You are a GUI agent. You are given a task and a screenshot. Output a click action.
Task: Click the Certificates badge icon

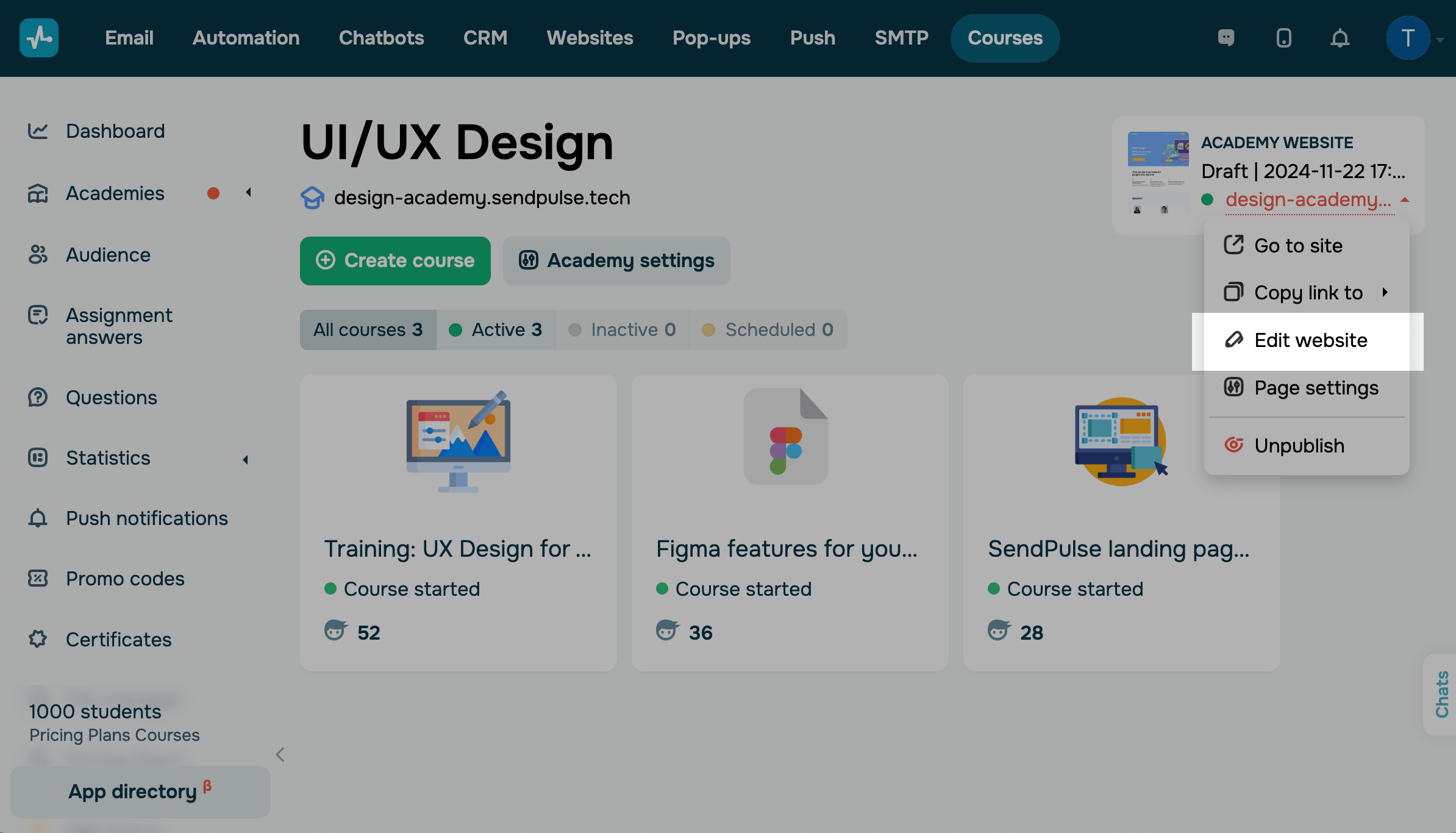point(38,640)
